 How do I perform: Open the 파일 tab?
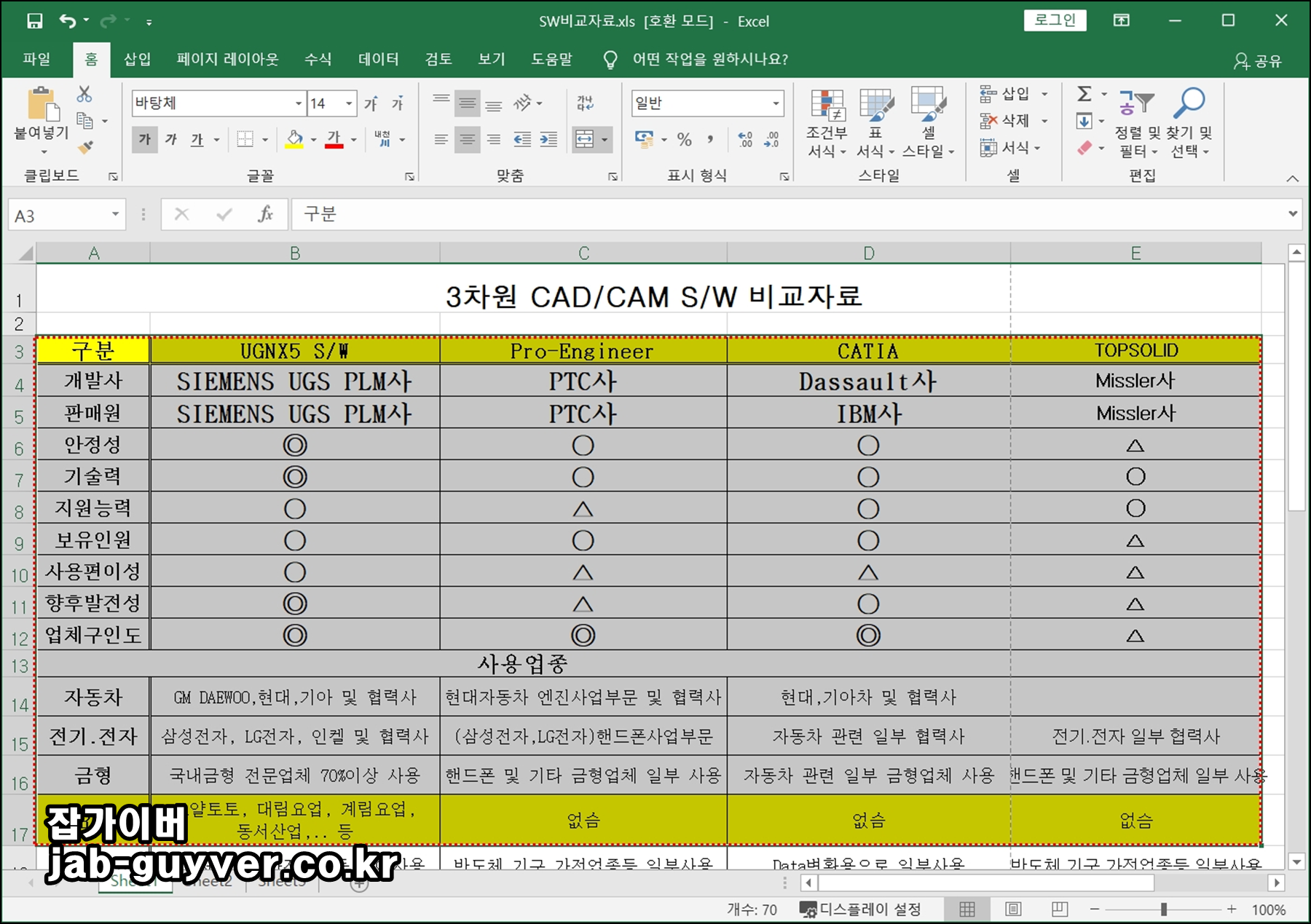(x=36, y=59)
